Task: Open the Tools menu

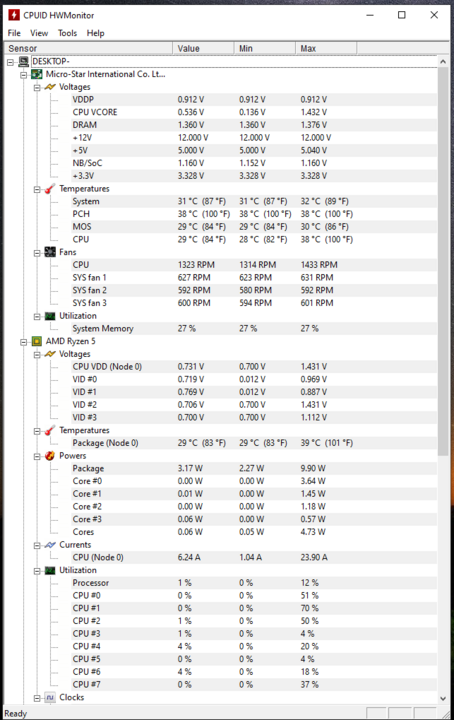Action: pos(67,33)
